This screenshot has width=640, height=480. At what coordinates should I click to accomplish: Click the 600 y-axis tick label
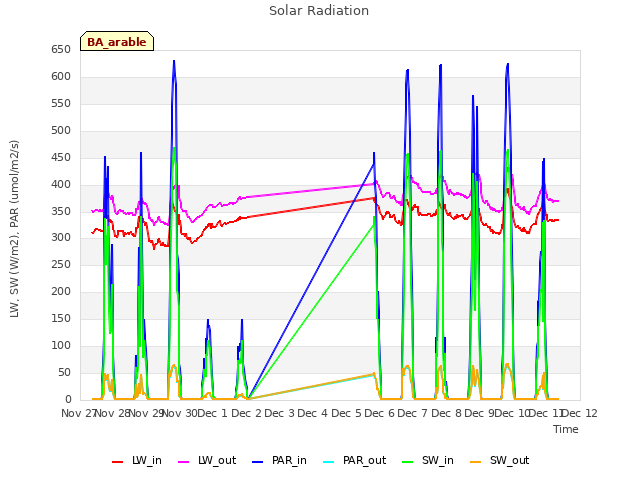(61, 76)
